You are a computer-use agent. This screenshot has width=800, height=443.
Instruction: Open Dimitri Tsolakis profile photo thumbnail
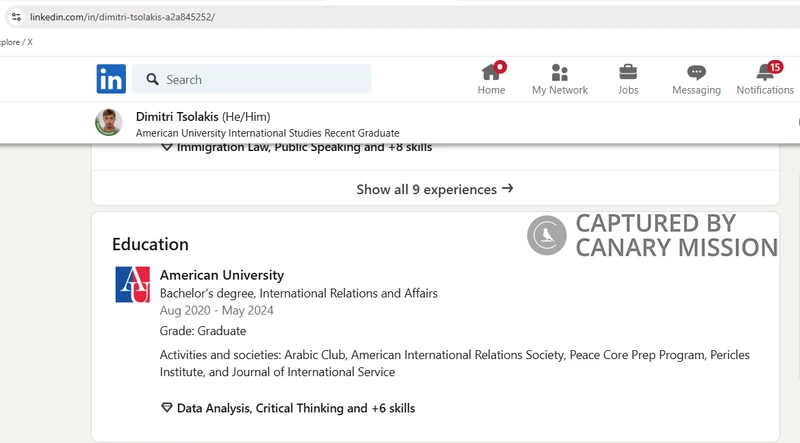[x=109, y=122]
